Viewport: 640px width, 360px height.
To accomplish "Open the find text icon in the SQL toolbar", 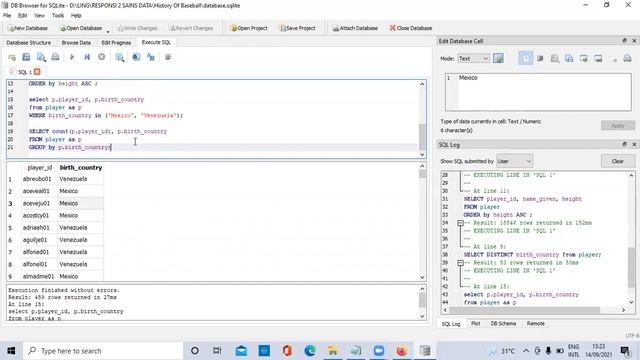I will tap(136, 57).
